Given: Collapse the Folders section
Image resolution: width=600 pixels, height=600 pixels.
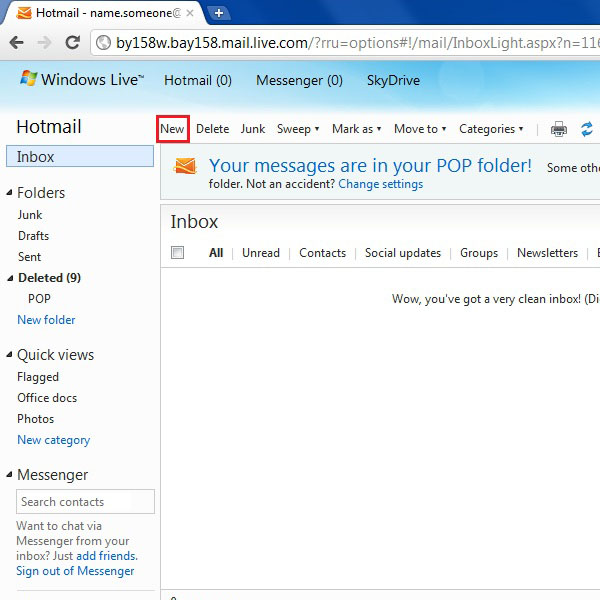Looking at the screenshot, I should [10, 193].
